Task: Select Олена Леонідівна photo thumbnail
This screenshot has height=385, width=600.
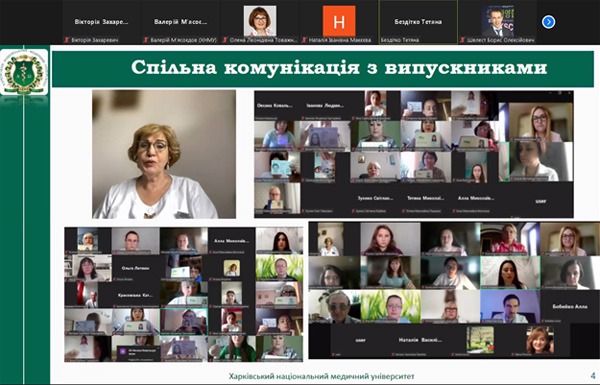Action: click(260, 21)
